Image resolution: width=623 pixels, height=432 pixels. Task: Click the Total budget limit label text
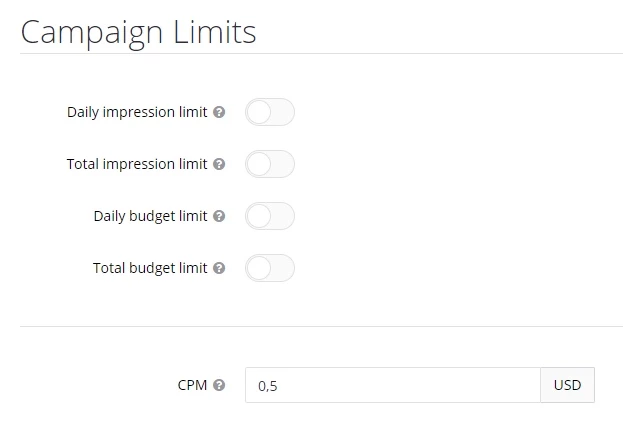coord(150,269)
